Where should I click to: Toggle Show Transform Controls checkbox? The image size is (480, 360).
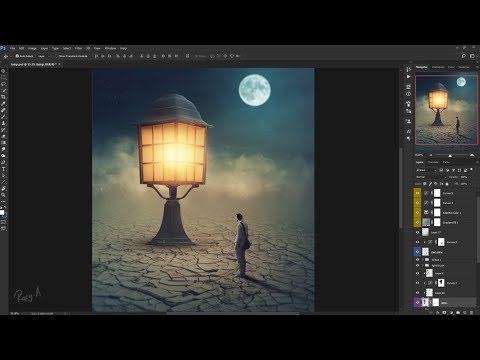(x=57, y=56)
